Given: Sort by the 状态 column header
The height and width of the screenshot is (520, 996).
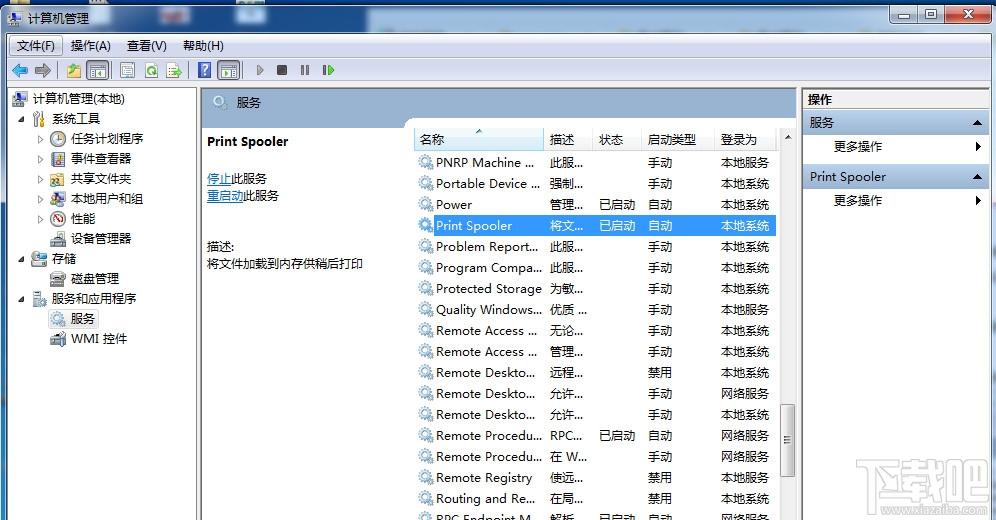Looking at the screenshot, I should tap(617, 140).
